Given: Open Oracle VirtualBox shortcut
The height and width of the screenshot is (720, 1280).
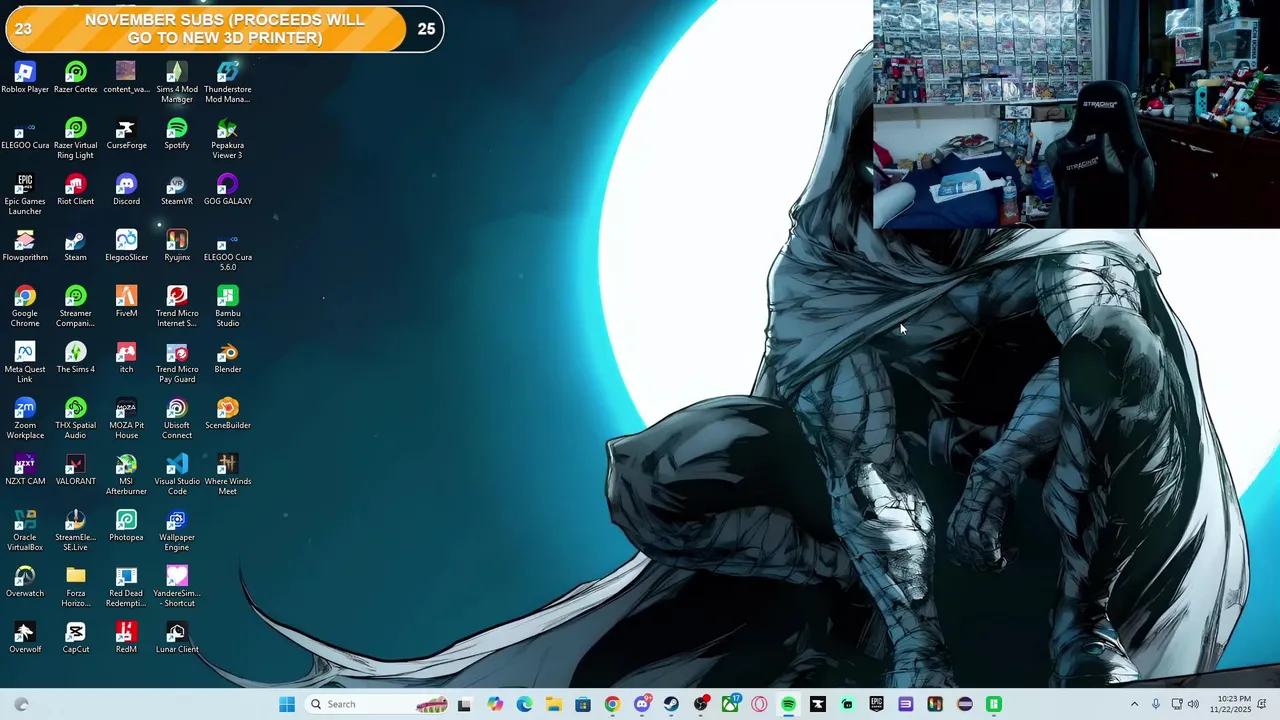Looking at the screenshot, I should pos(25,531).
